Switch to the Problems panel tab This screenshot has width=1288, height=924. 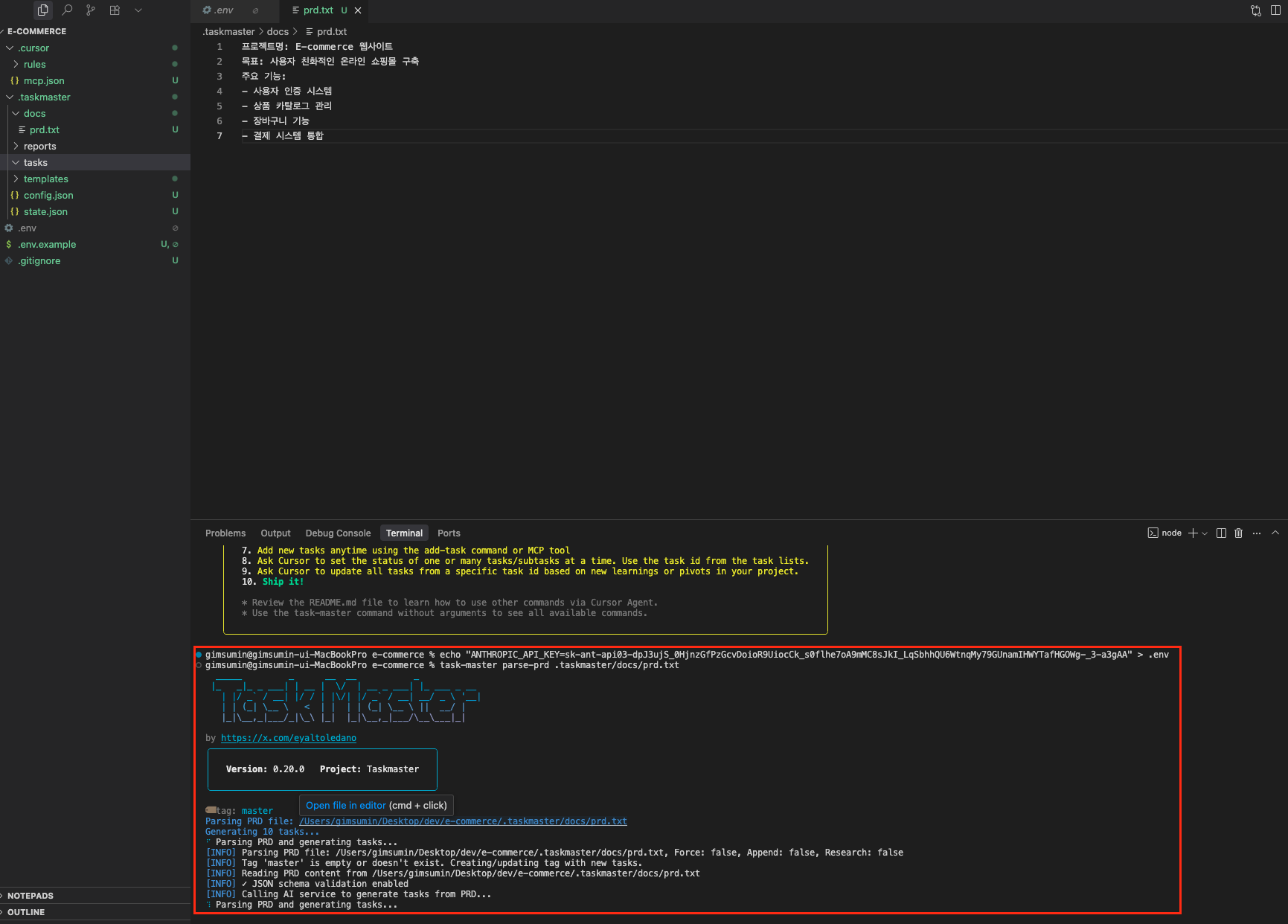pos(225,533)
